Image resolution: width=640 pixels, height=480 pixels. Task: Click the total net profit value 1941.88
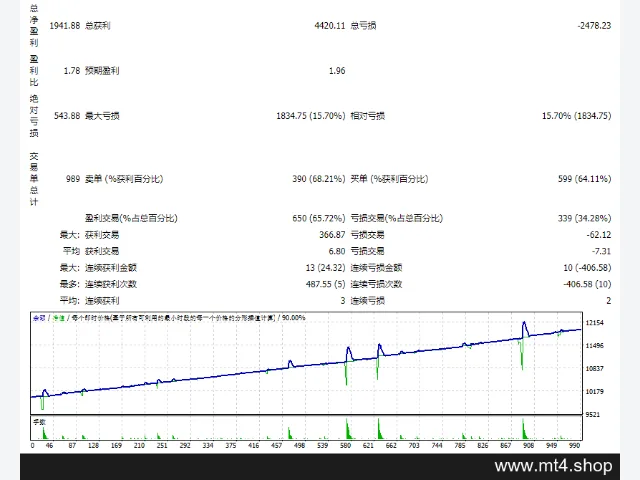tap(64, 26)
